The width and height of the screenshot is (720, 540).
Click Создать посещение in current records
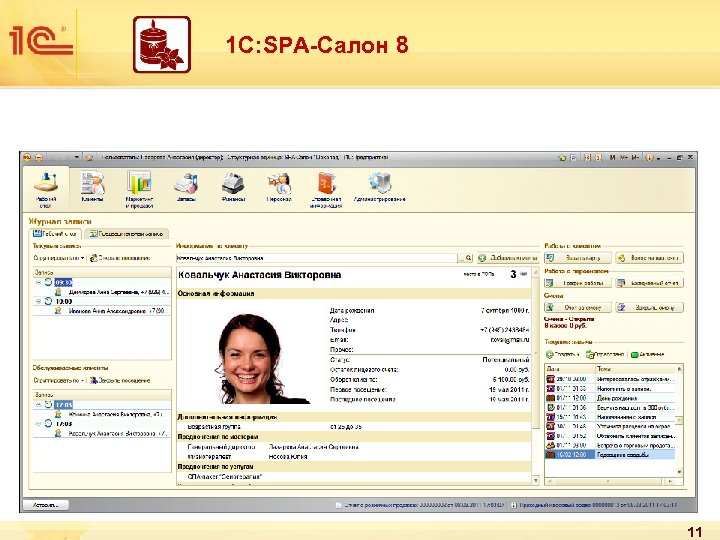tap(120, 258)
